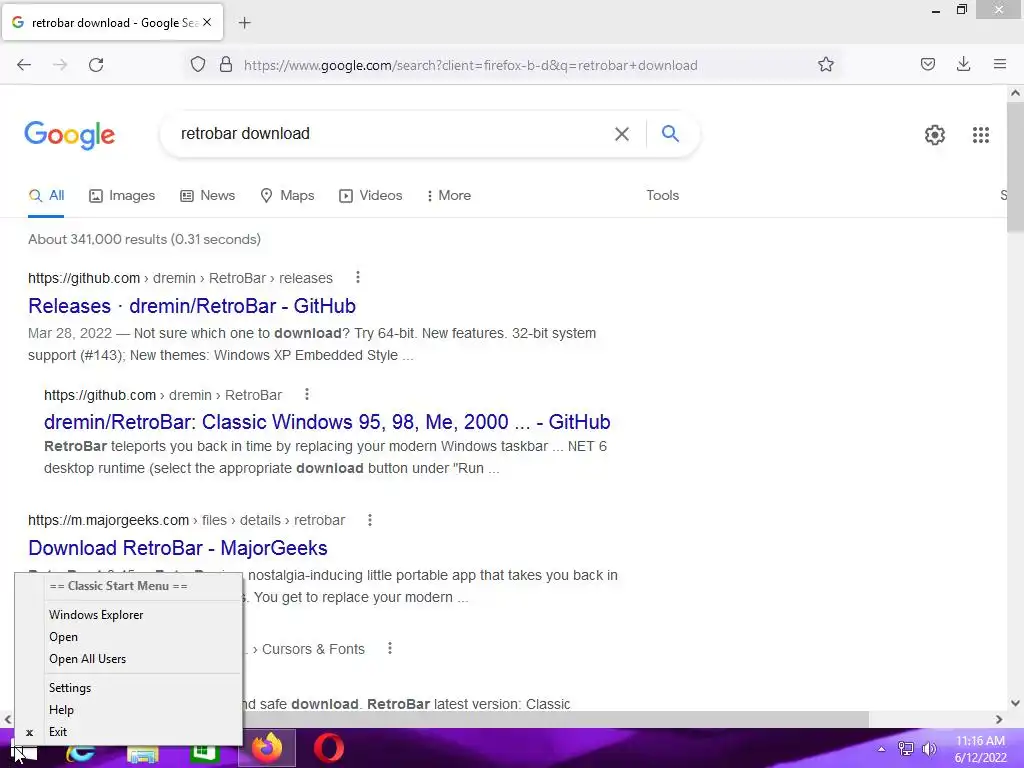Open the Internet Explorer taskbar icon
Viewport: 1024px width, 768px height.
point(81,754)
